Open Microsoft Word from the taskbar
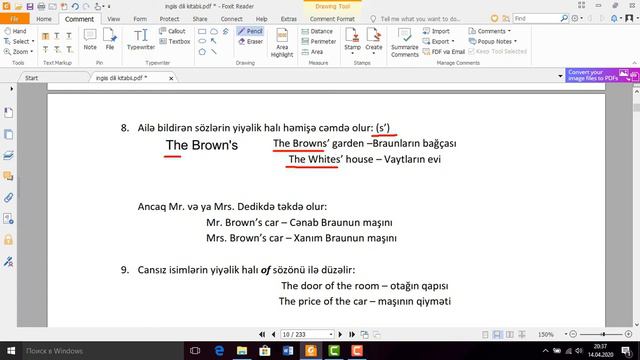Viewport: 640px width, 360px height. pos(288,351)
